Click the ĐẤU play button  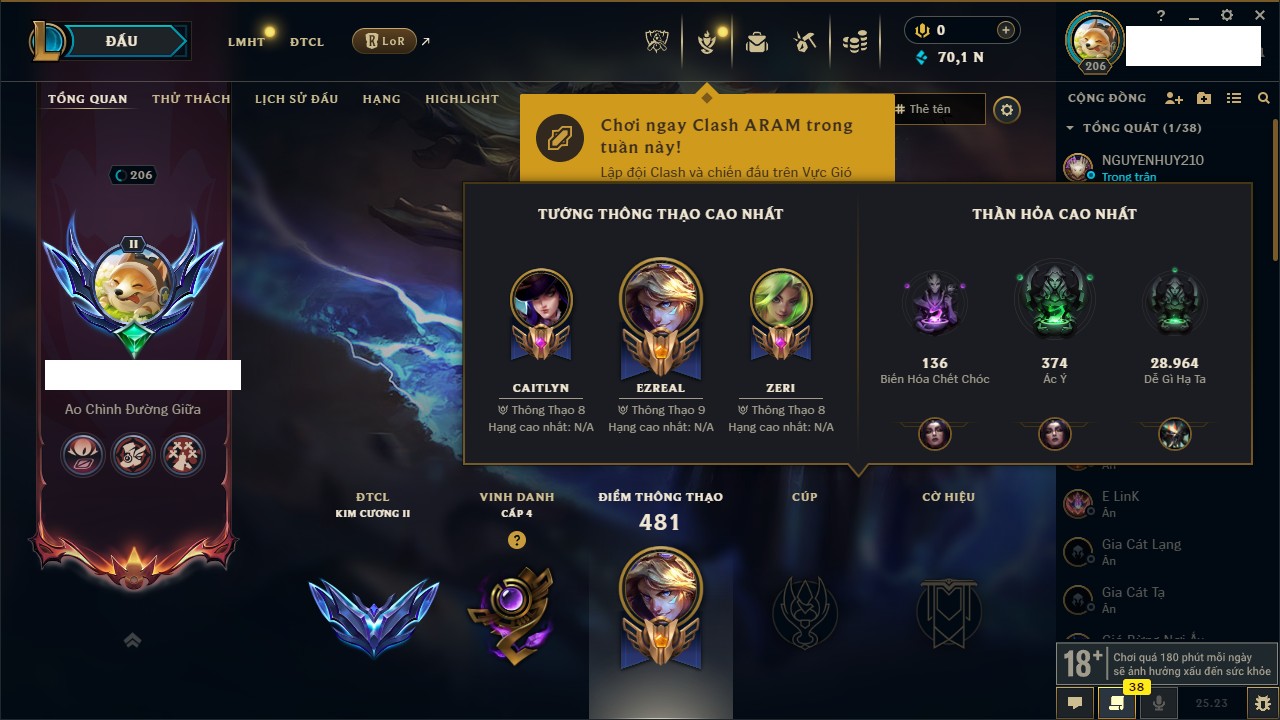[x=122, y=41]
